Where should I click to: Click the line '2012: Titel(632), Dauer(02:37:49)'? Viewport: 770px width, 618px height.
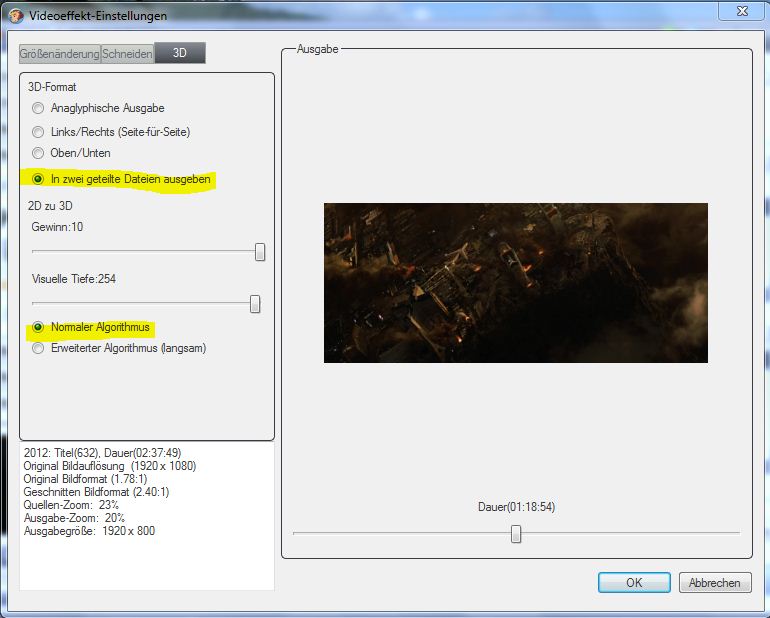click(x=102, y=452)
